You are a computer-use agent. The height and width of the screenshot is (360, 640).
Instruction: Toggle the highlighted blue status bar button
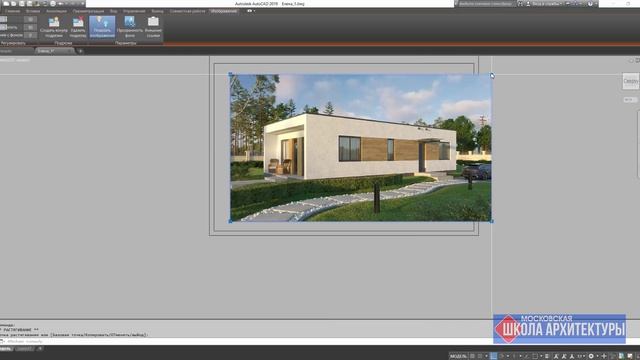tap(493, 356)
